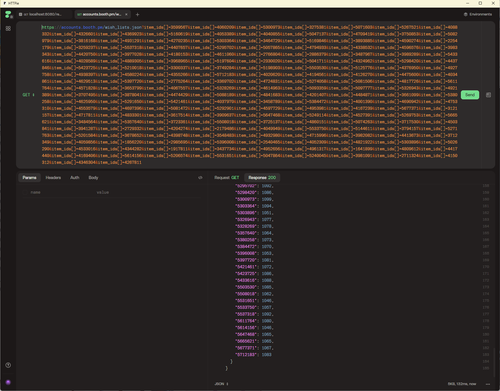Open the Body tab

point(93,178)
